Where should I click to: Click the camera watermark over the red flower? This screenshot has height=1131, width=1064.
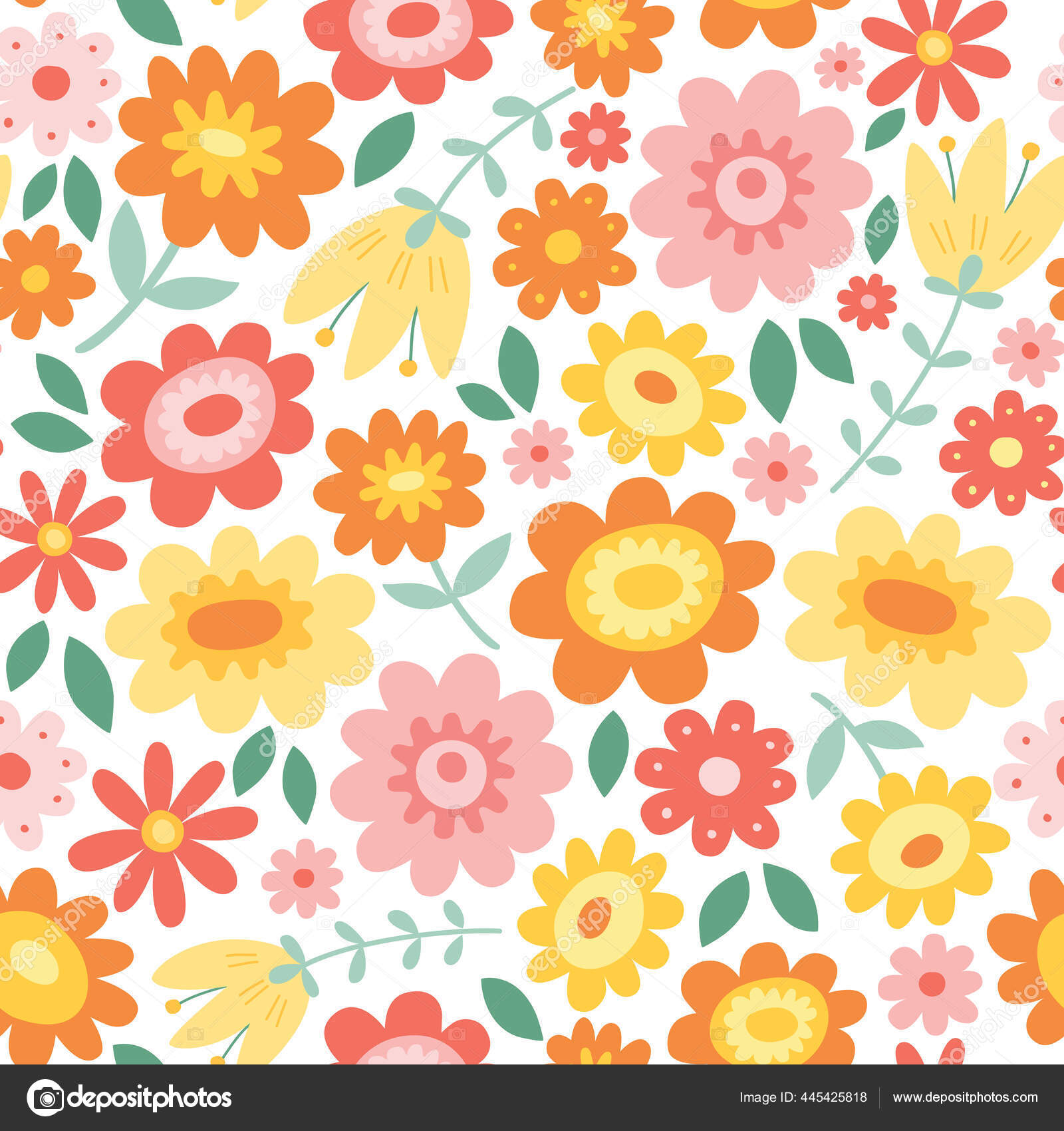[x=196, y=363]
